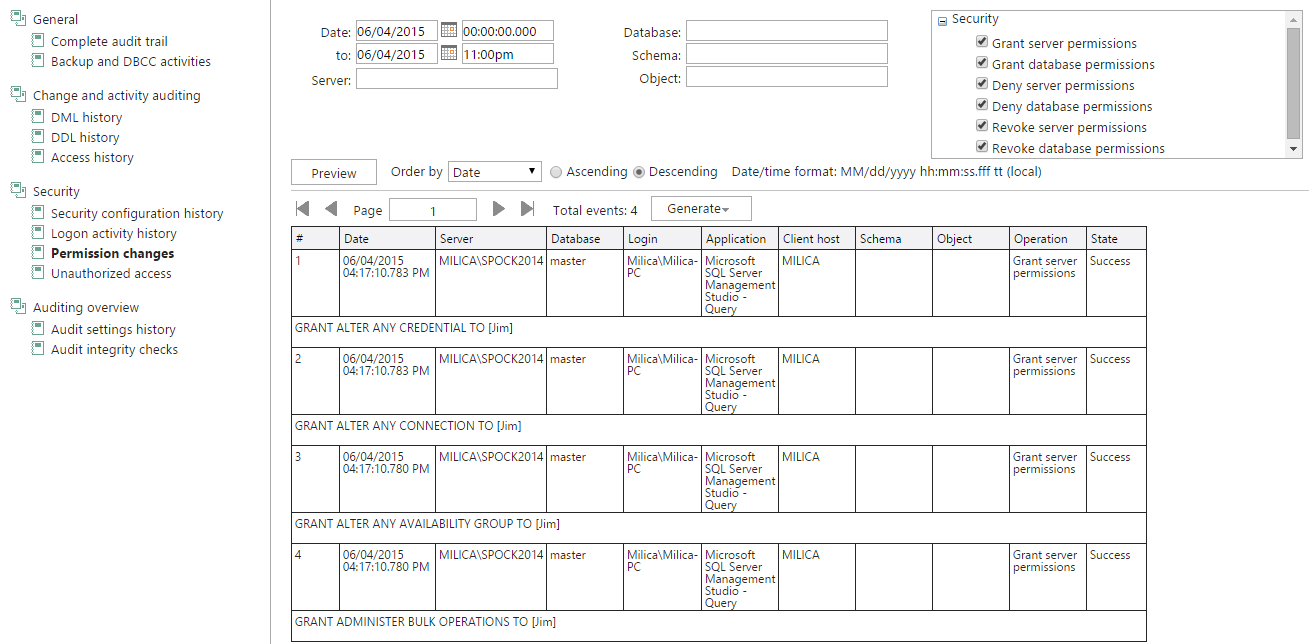1309x644 pixels.
Task: Open Backup and DBCC activities report
Action: (131, 61)
